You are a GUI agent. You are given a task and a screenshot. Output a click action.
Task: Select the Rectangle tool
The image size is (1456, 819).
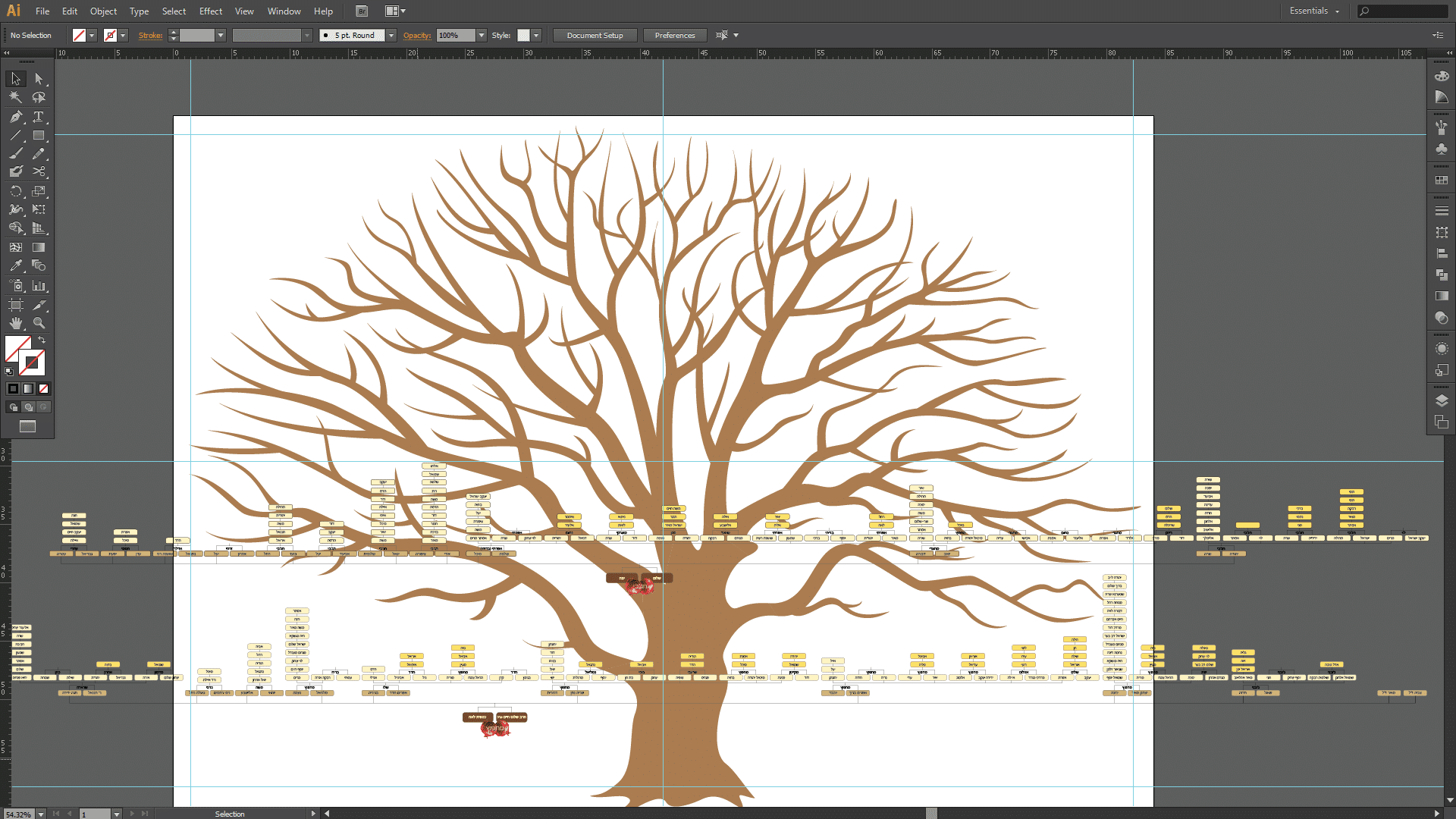39,136
